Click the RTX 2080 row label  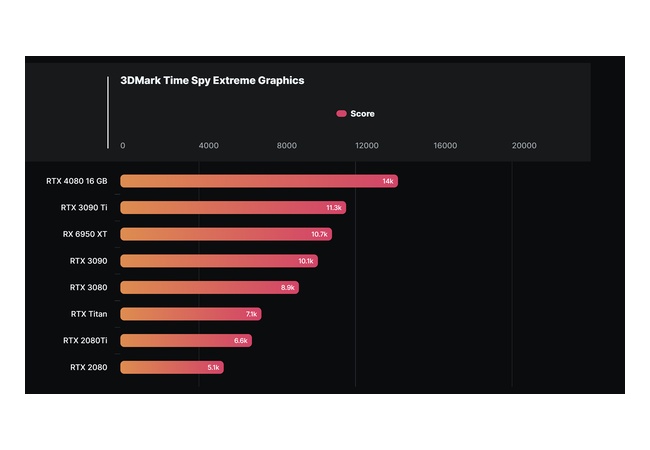coord(89,367)
